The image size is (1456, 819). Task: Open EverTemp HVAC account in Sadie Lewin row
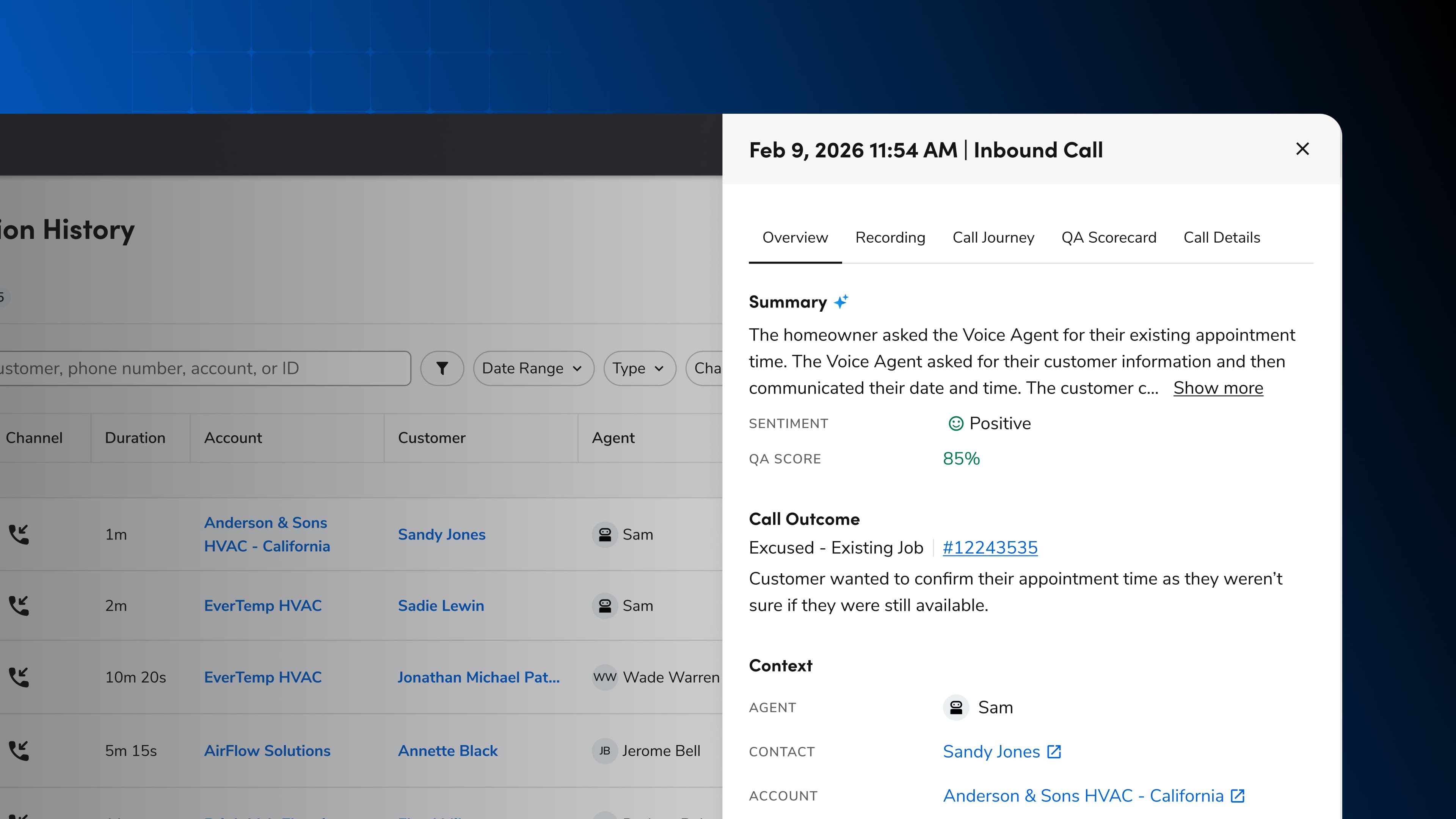(x=263, y=606)
